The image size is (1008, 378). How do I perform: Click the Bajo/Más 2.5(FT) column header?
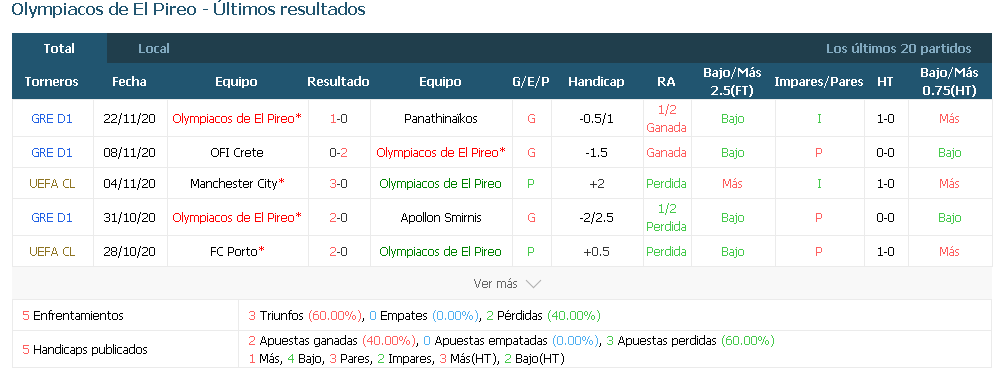coord(732,82)
